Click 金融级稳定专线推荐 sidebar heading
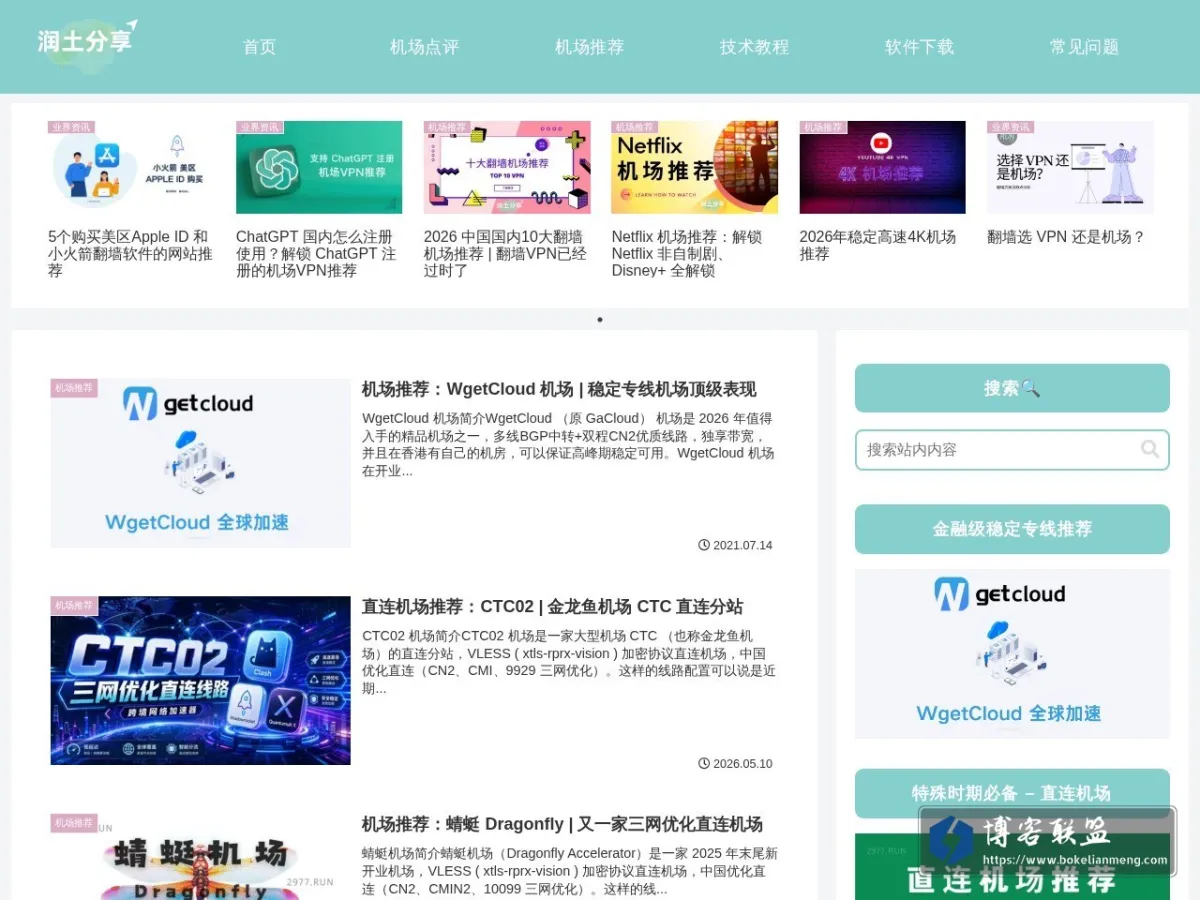Viewport: 1200px width, 900px height. coord(1012,529)
